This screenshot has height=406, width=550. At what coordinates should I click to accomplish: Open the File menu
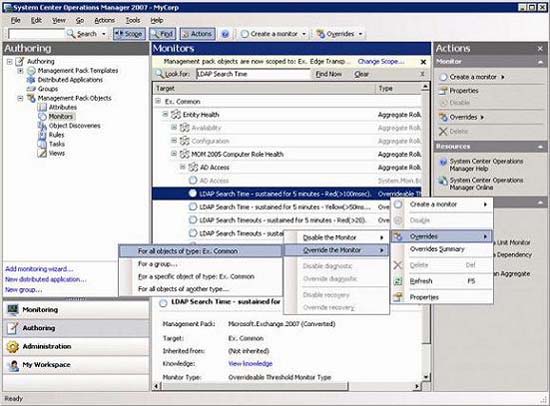coord(15,20)
